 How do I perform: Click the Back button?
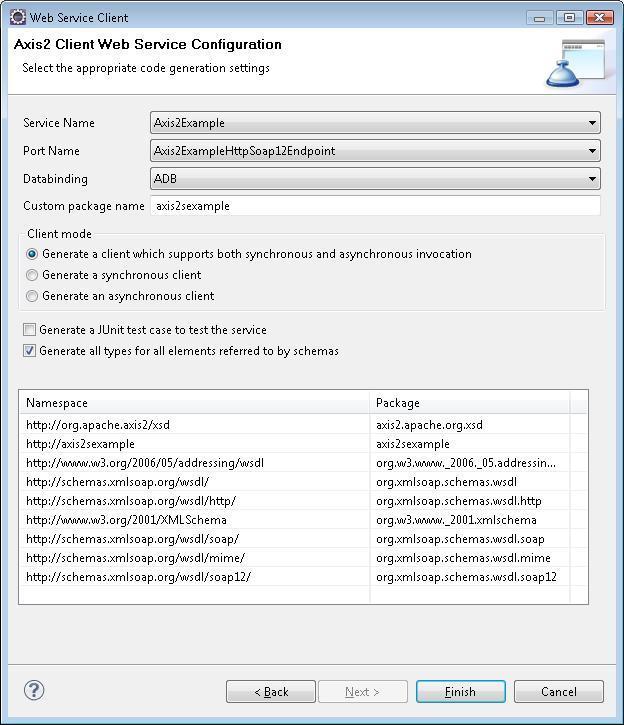(x=271, y=692)
